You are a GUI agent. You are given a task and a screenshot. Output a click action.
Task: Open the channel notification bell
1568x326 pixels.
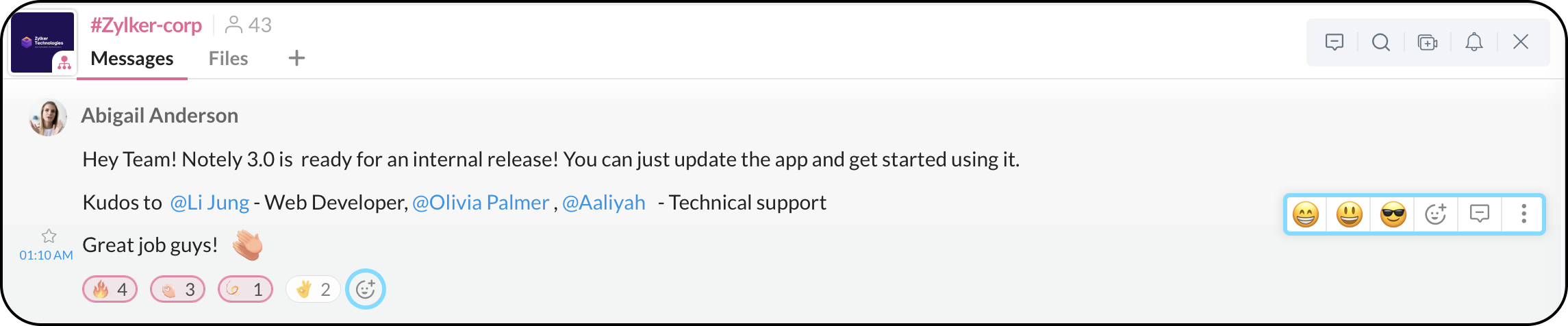[x=1474, y=42]
